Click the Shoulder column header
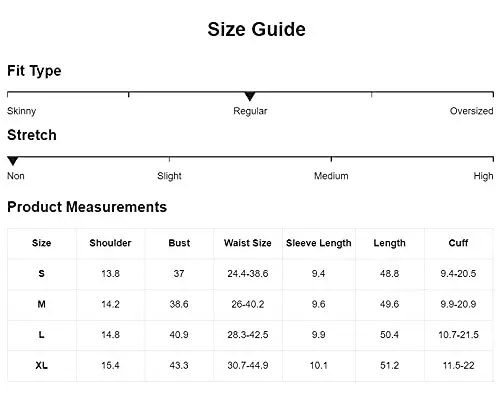The image size is (500, 395). [x=110, y=243]
